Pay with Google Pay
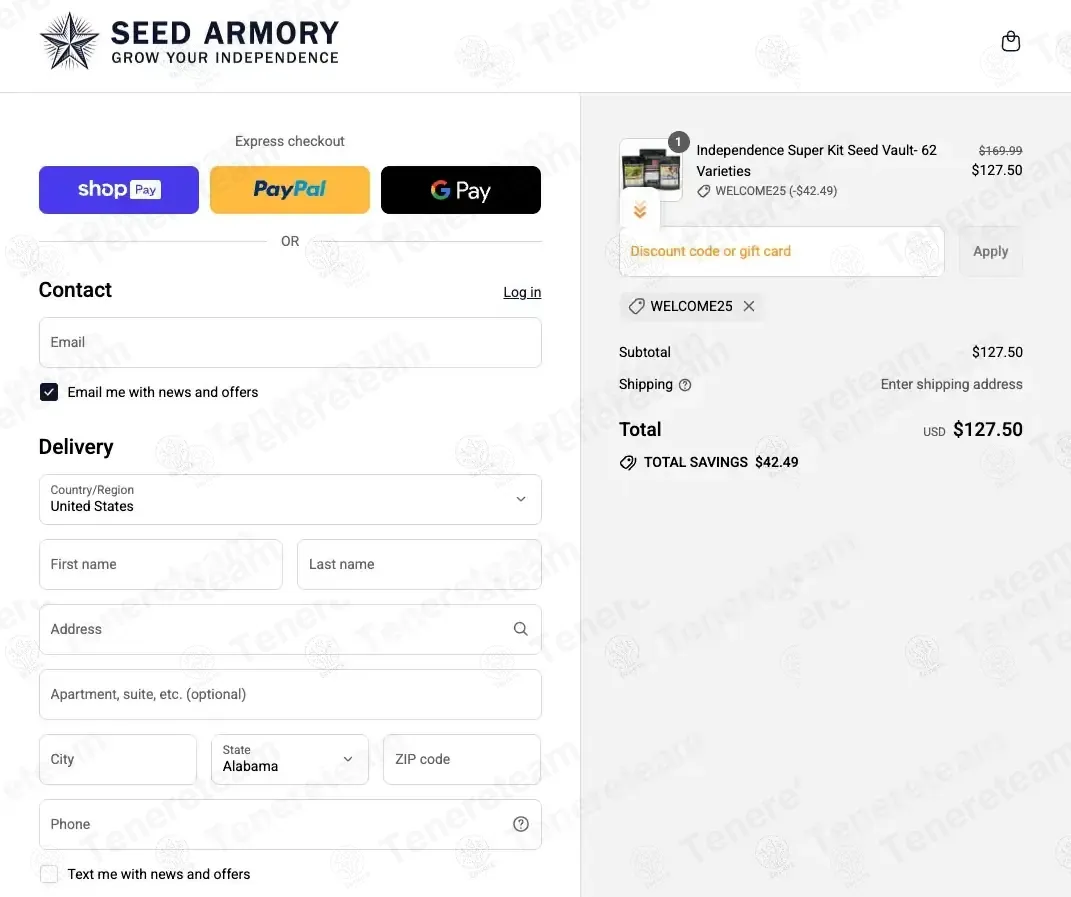This screenshot has width=1071, height=897. [460, 190]
